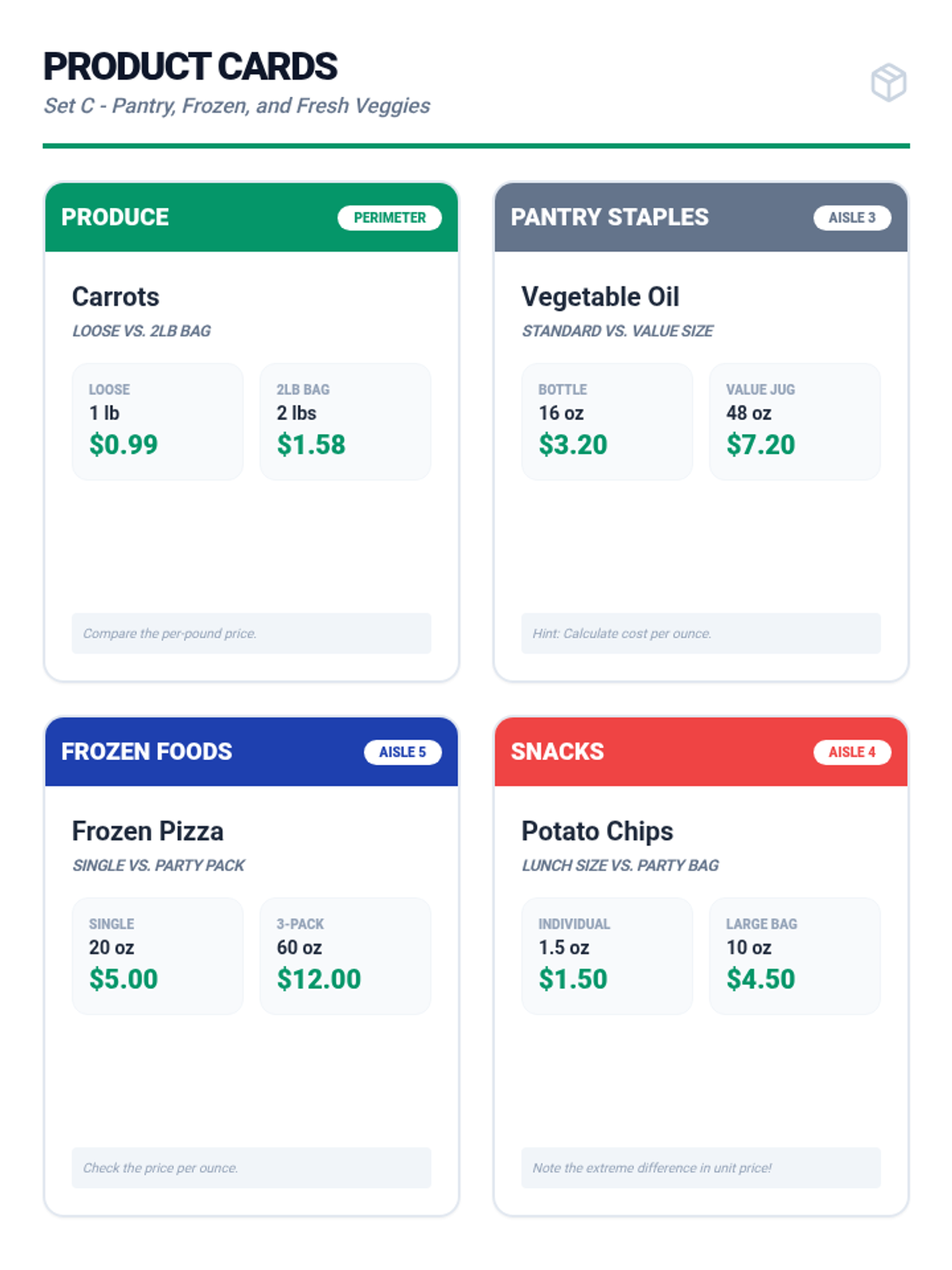Select the 16 oz Bottle option
This screenshot has width=952, height=1270.
click(606, 421)
